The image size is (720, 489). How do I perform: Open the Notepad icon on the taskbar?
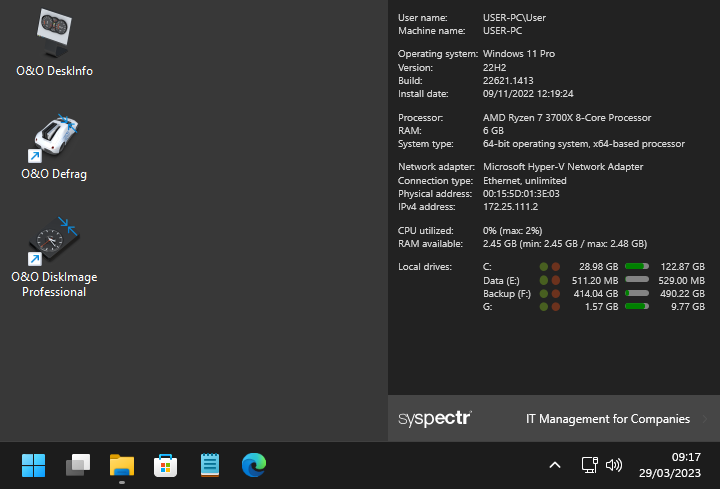[x=210, y=465]
